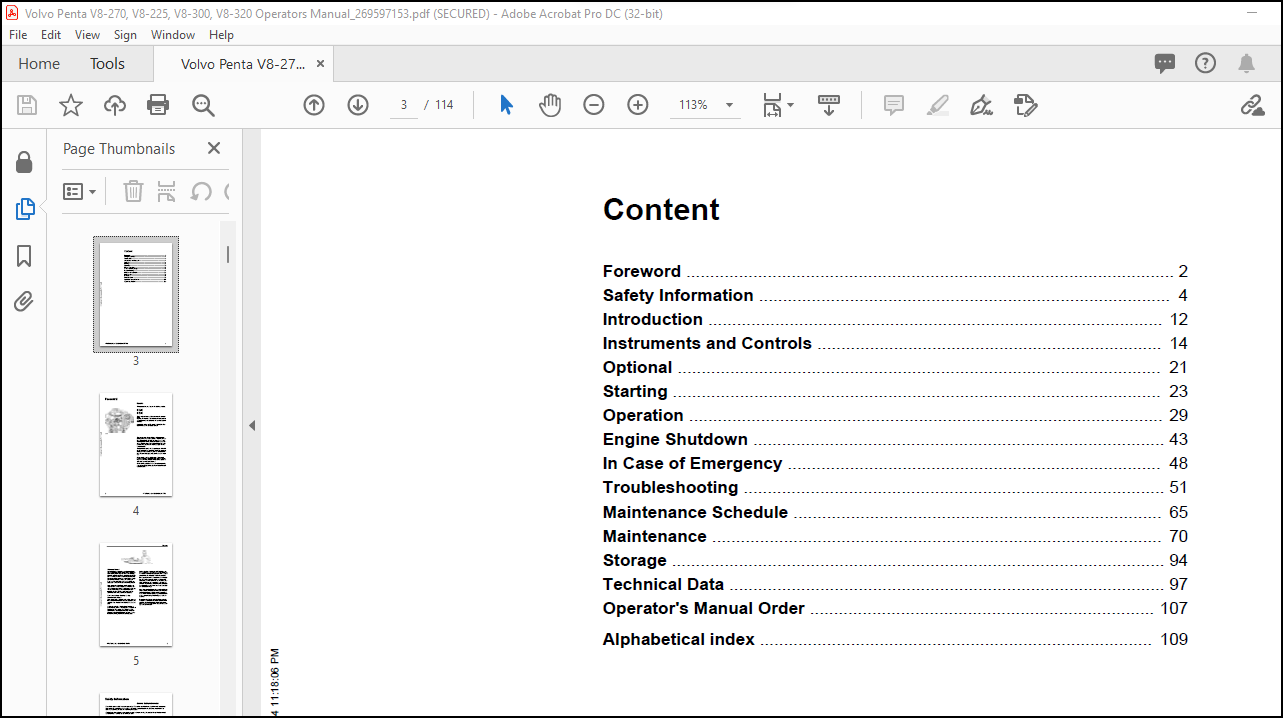1283x718 pixels.
Task: Click the read mode keyboard icon
Action: coord(829,105)
